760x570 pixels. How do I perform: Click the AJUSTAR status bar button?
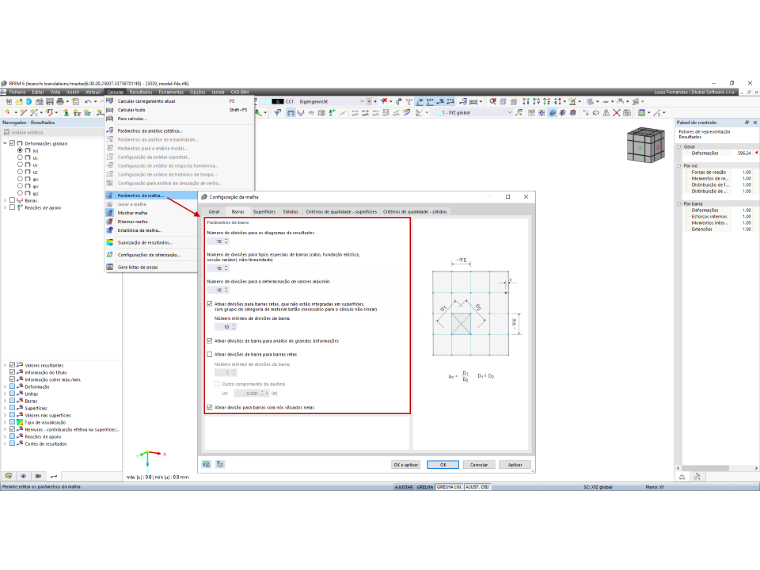(x=404, y=487)
